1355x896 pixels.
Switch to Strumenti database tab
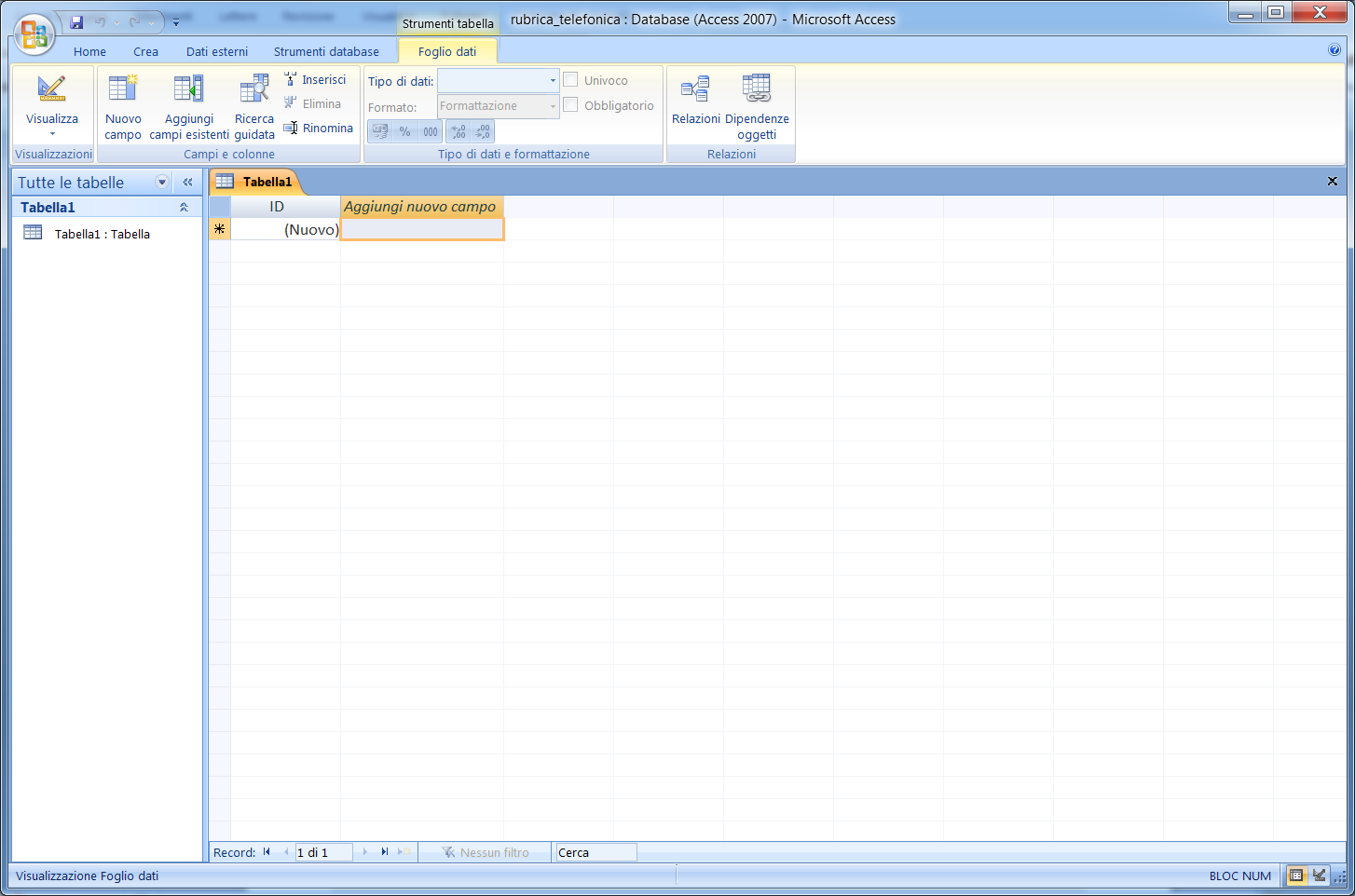point(326,51)
